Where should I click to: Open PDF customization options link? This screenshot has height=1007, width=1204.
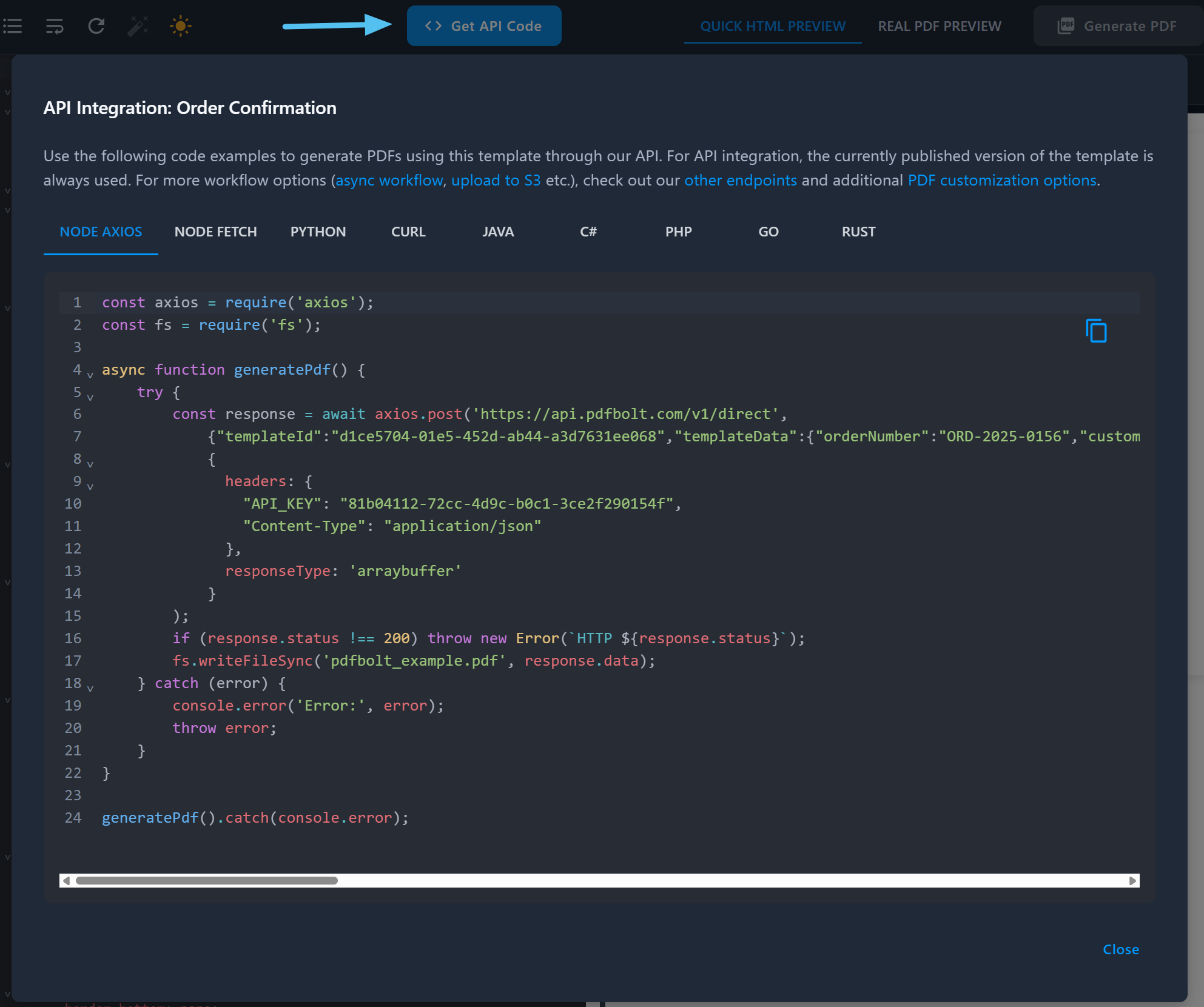click(x=1001, y=180)
